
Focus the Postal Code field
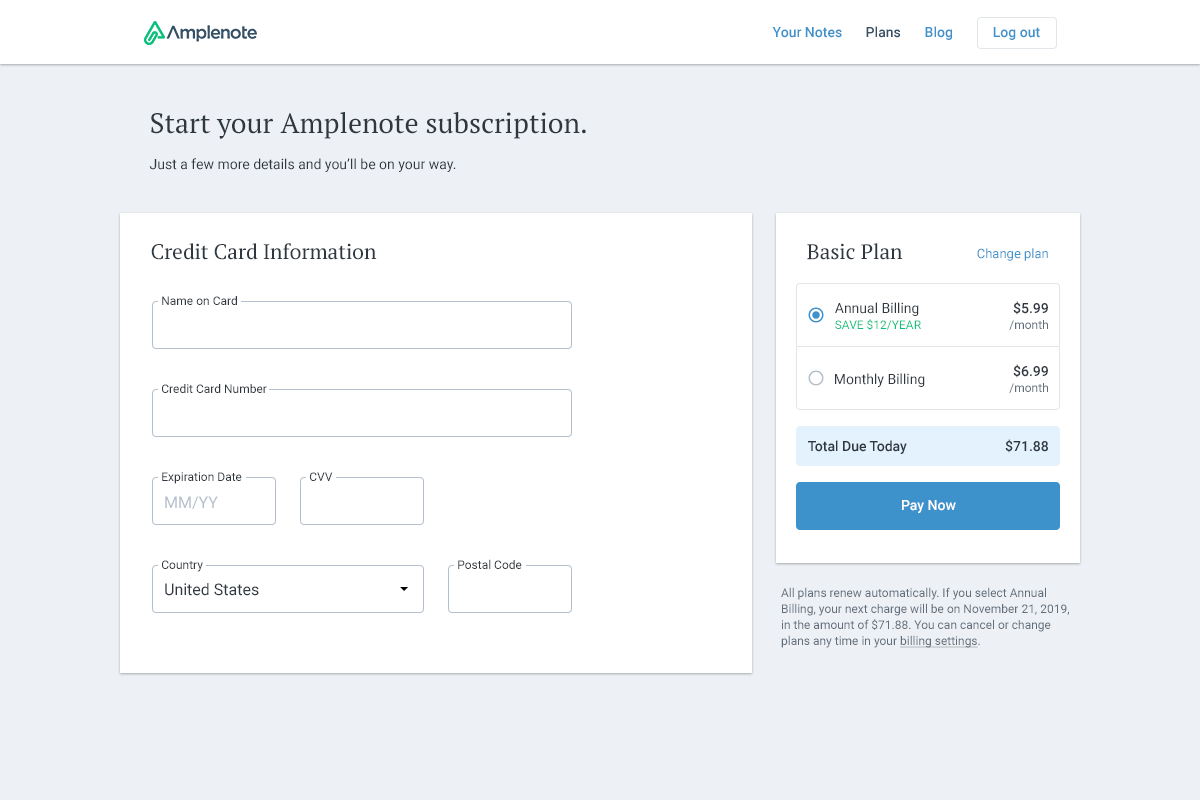pos(509,590)
